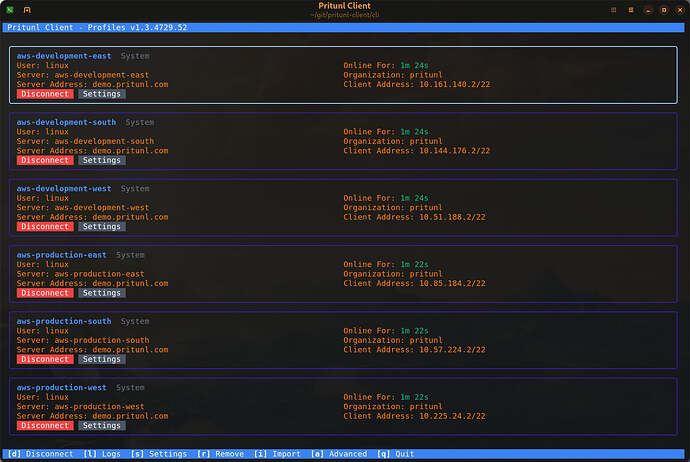Click the aws-development-west profile title
The width and height of the screenshot is (690, 462).
[x=64, y=189]
